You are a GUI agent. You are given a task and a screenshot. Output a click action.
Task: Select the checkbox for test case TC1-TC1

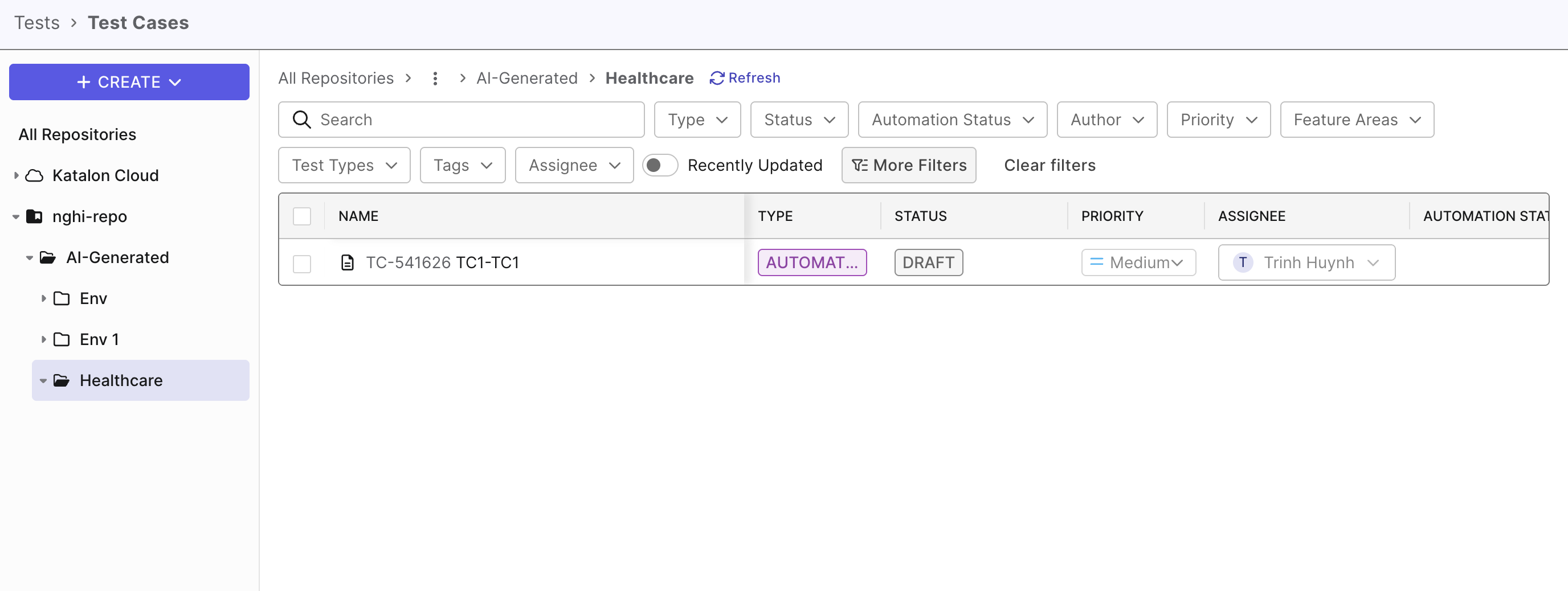click(x=302, y=263)
